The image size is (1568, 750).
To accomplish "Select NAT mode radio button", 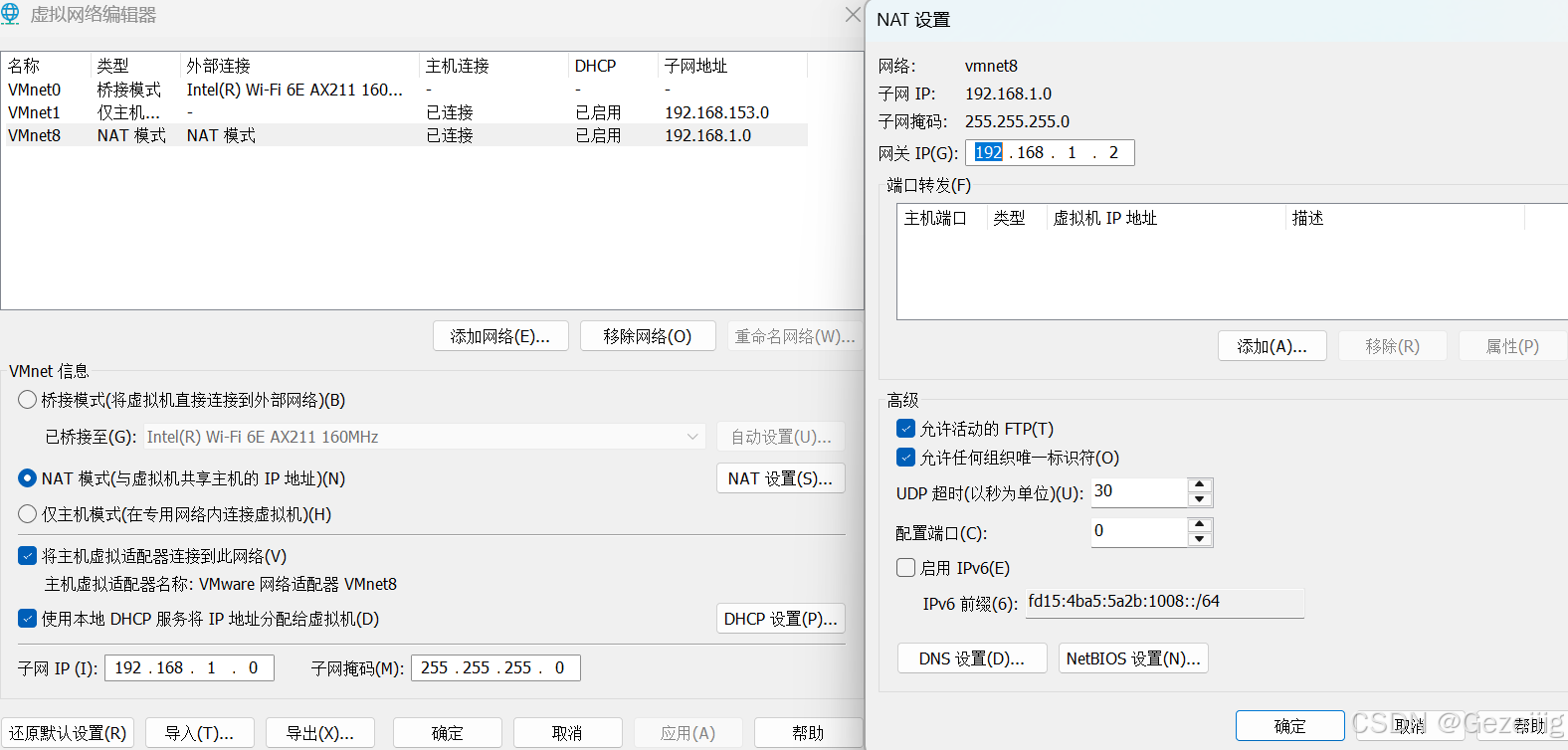I will coord(28,478).
